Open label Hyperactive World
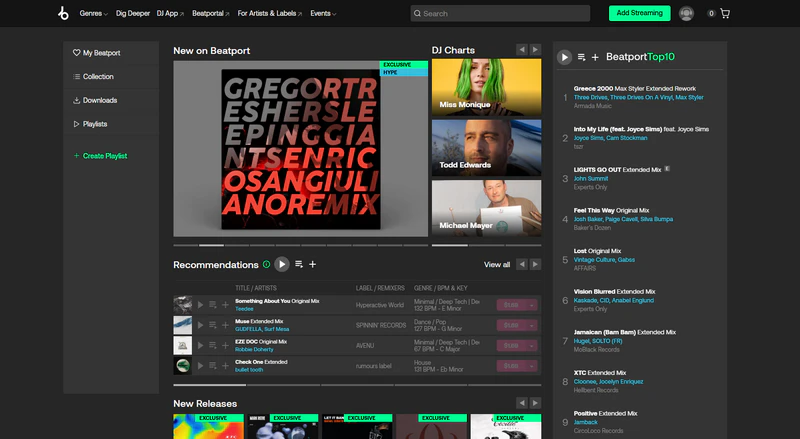The height and width of the screenshot is (439, 800). point(380,305)
